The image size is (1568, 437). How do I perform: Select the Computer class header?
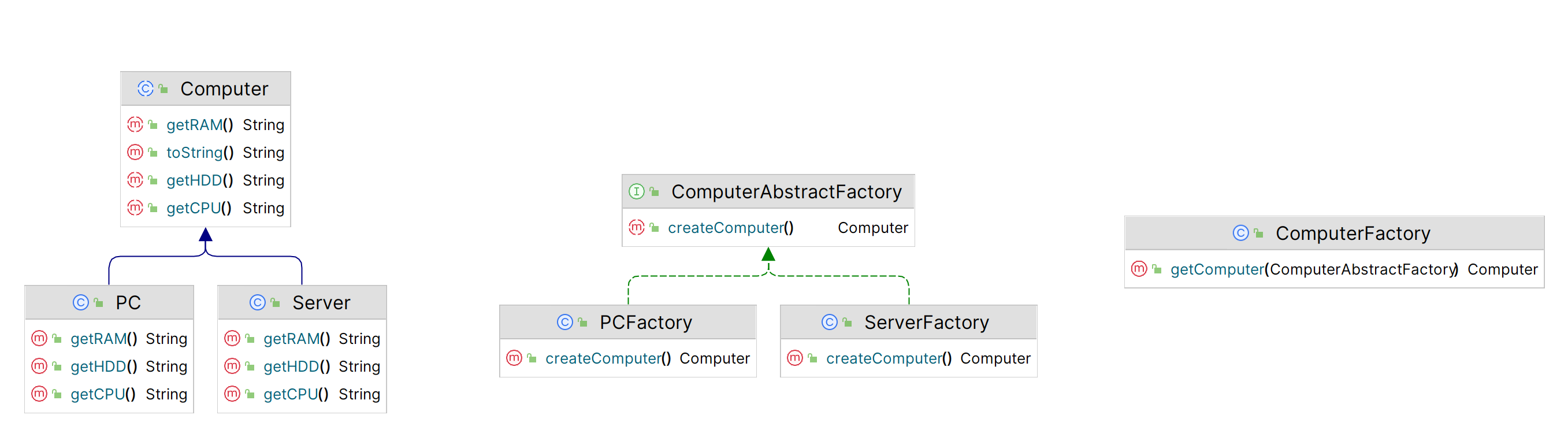(224, 89)
